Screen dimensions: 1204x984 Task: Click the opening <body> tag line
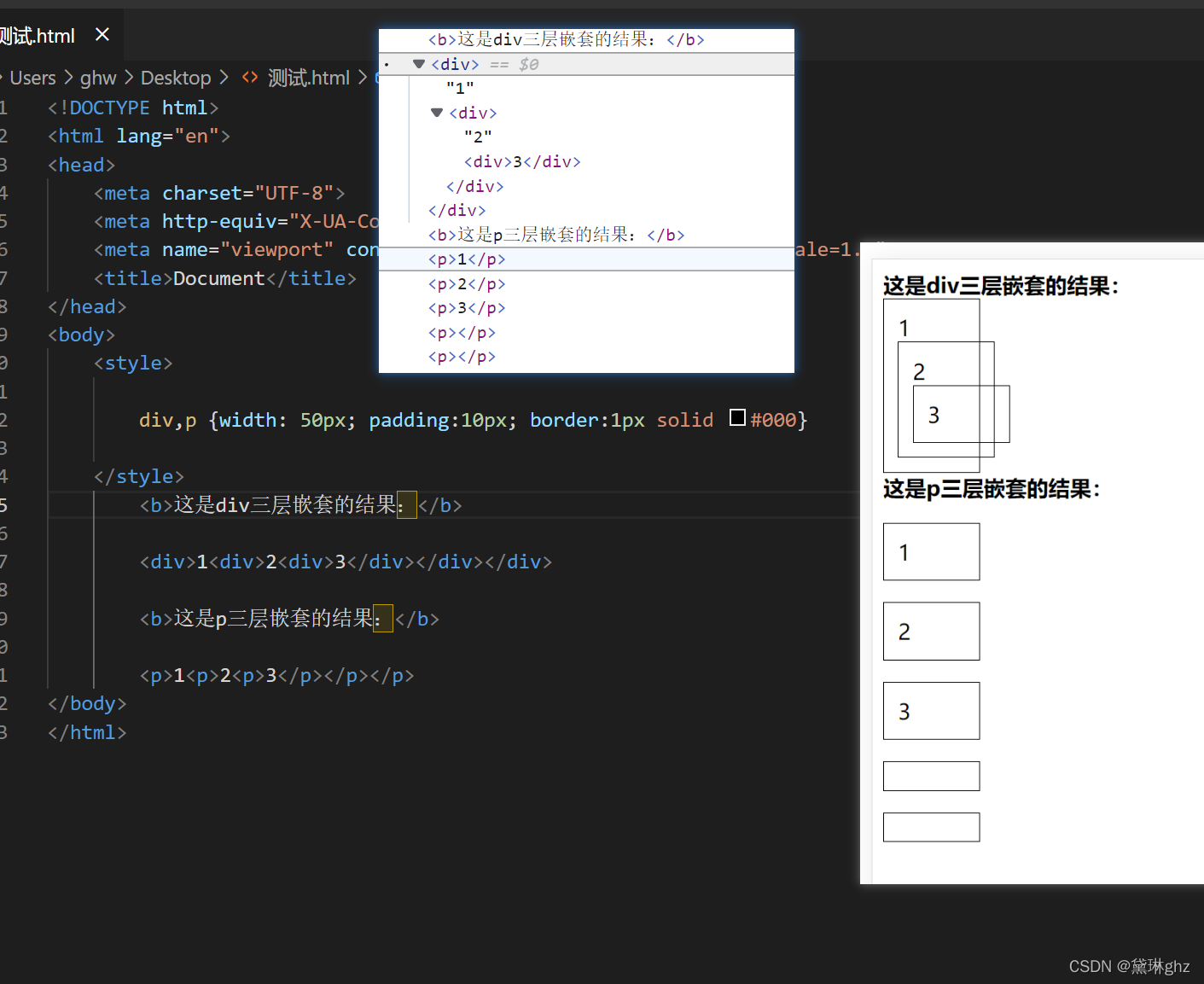81,335
